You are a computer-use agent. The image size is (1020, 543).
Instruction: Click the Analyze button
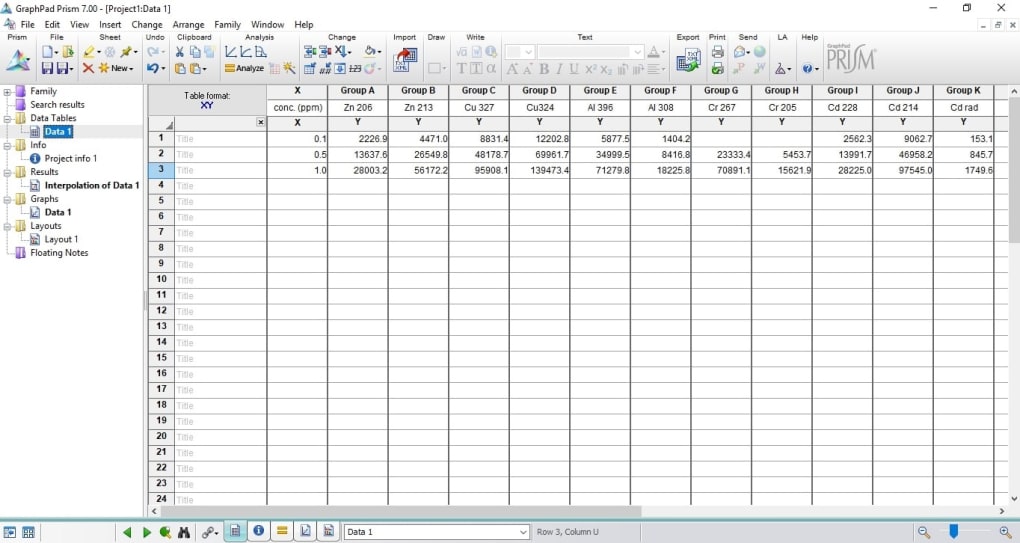244,68
